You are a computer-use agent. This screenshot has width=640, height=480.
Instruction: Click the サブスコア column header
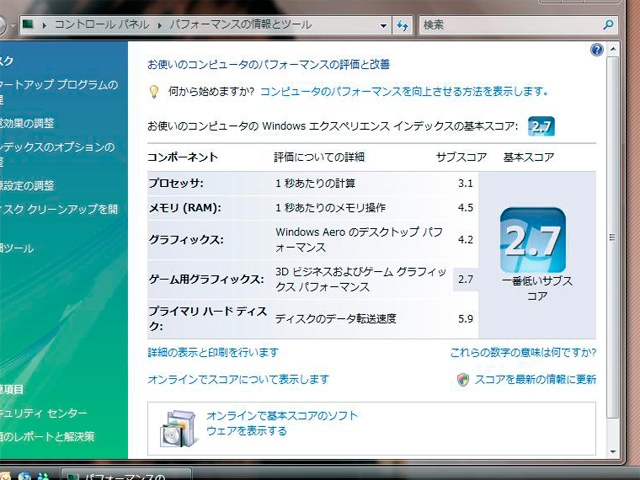[461, 157]
